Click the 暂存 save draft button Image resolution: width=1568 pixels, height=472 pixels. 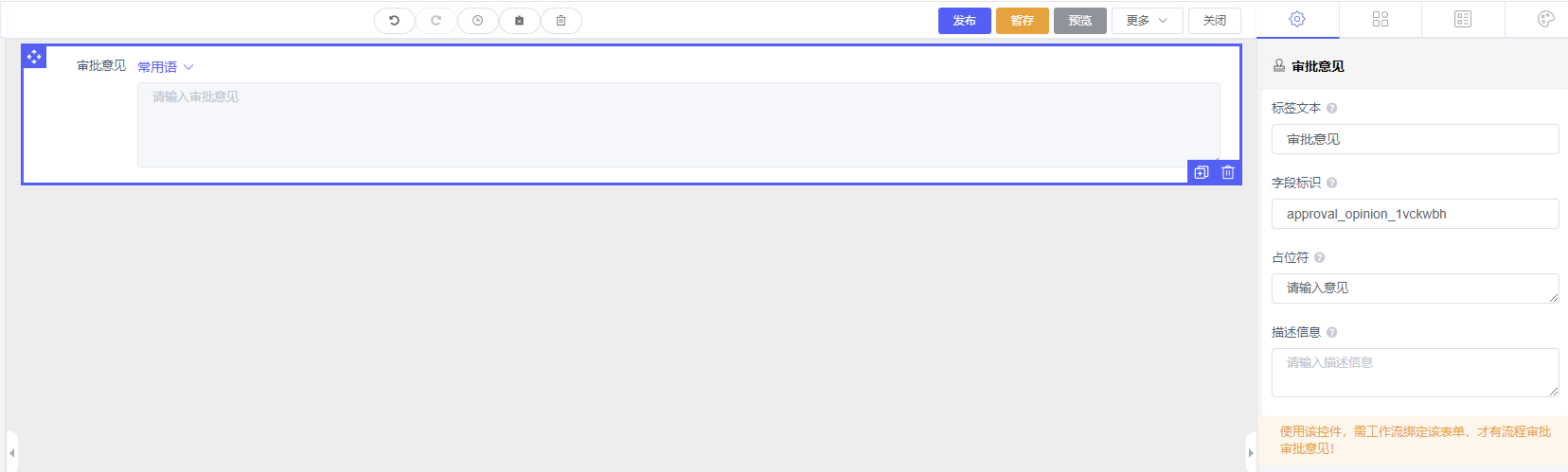coord(1022,20)
